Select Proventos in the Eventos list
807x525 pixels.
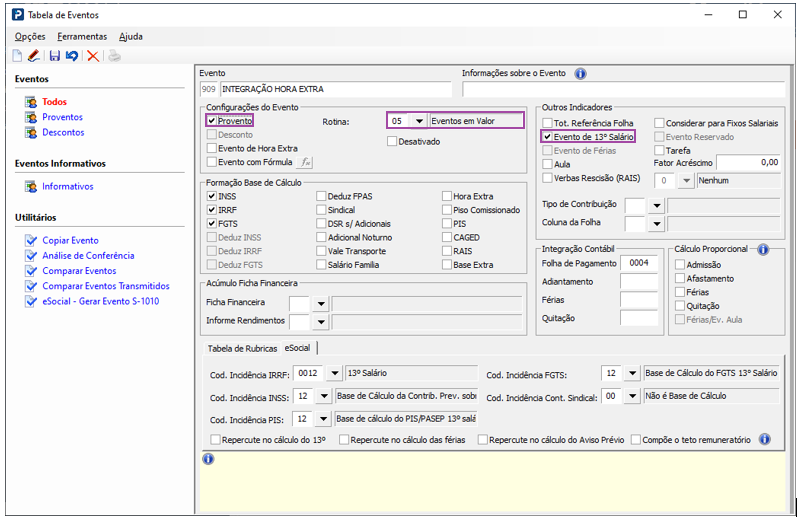click(x=62, y=117)
